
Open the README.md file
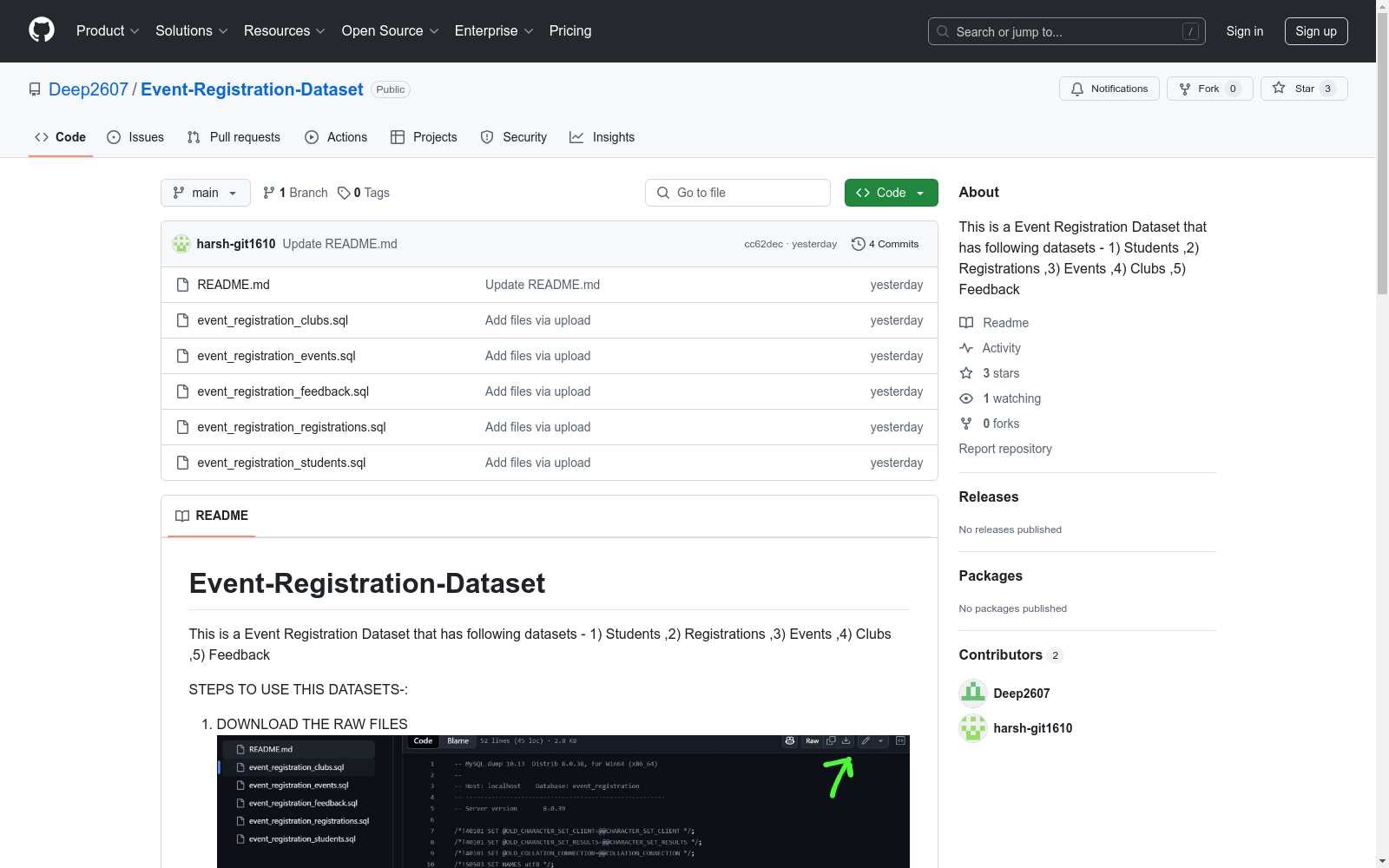pos(234,285)
